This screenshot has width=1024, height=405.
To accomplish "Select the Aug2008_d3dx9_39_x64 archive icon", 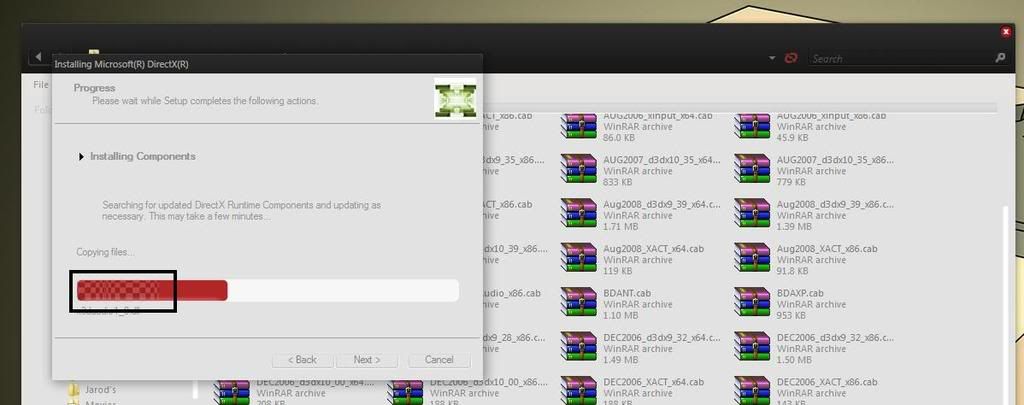I will click(x=579, y=213).
